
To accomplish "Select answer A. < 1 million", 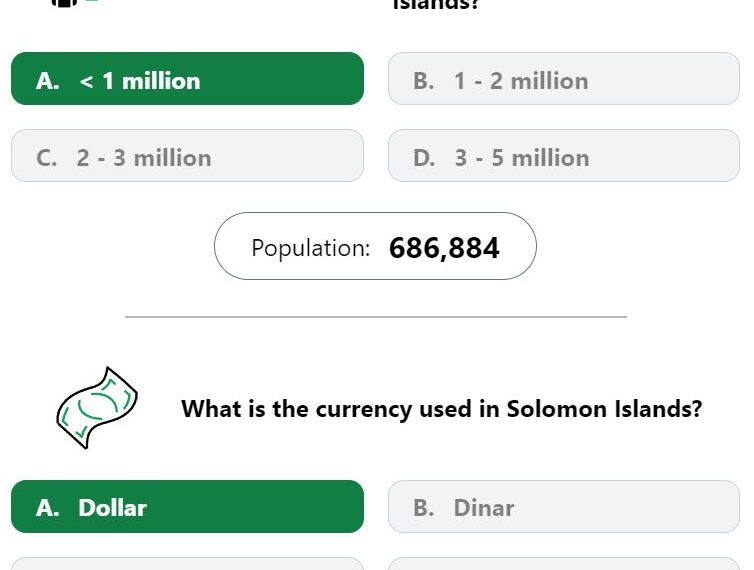I will click(x=187, y=78).
